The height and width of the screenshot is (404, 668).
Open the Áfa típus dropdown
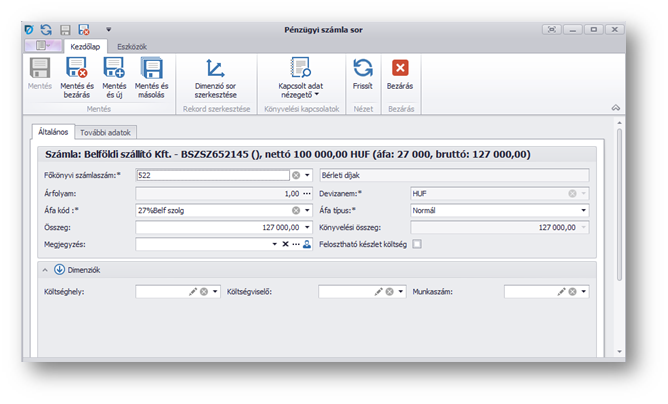pos(582,211)
